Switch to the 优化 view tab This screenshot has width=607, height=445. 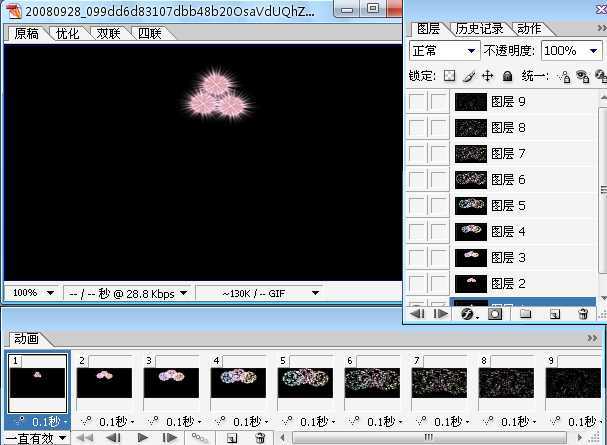point(68,34)
